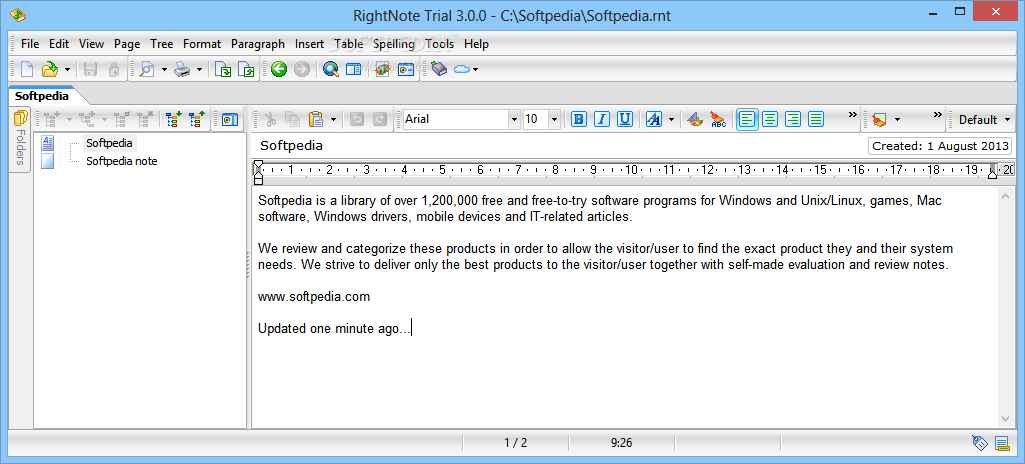Expand the Open folder dropdown arrow
The height and width of the screenshot is (464, 1025).
tap(67, 69)
